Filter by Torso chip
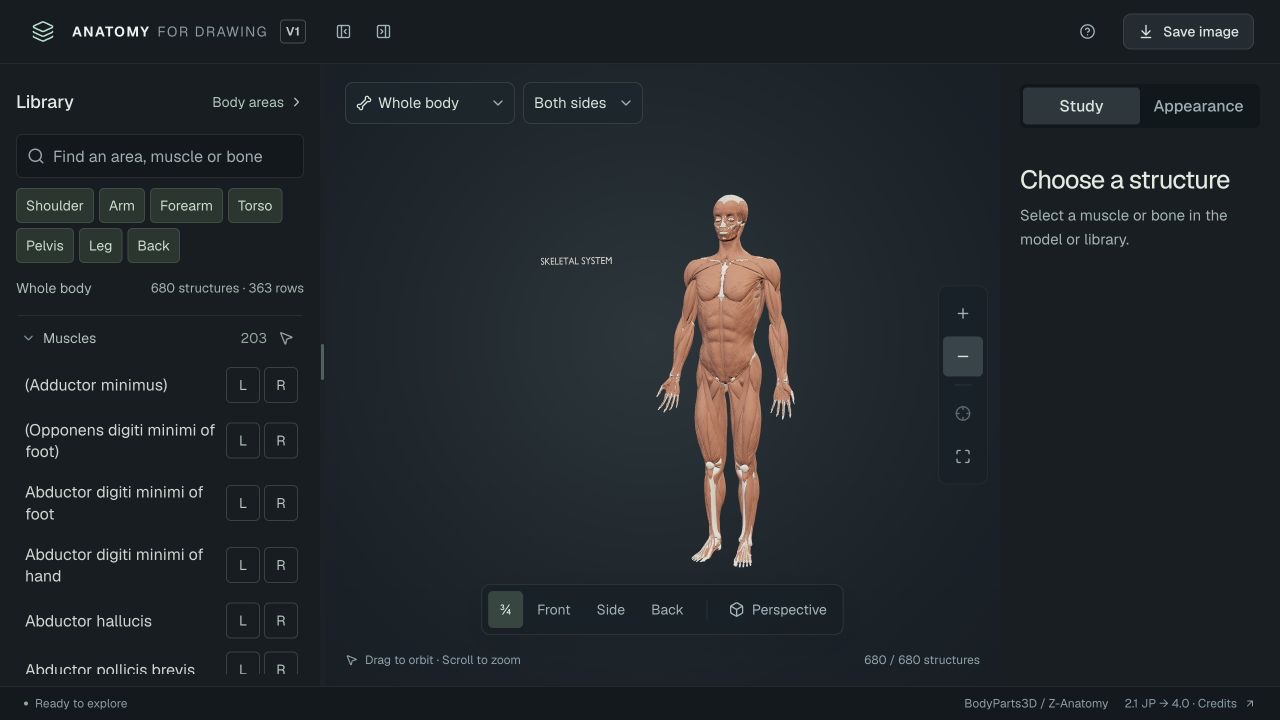Image resolution: width=1280 pixels, height=720 pixels. pos(255,206)
